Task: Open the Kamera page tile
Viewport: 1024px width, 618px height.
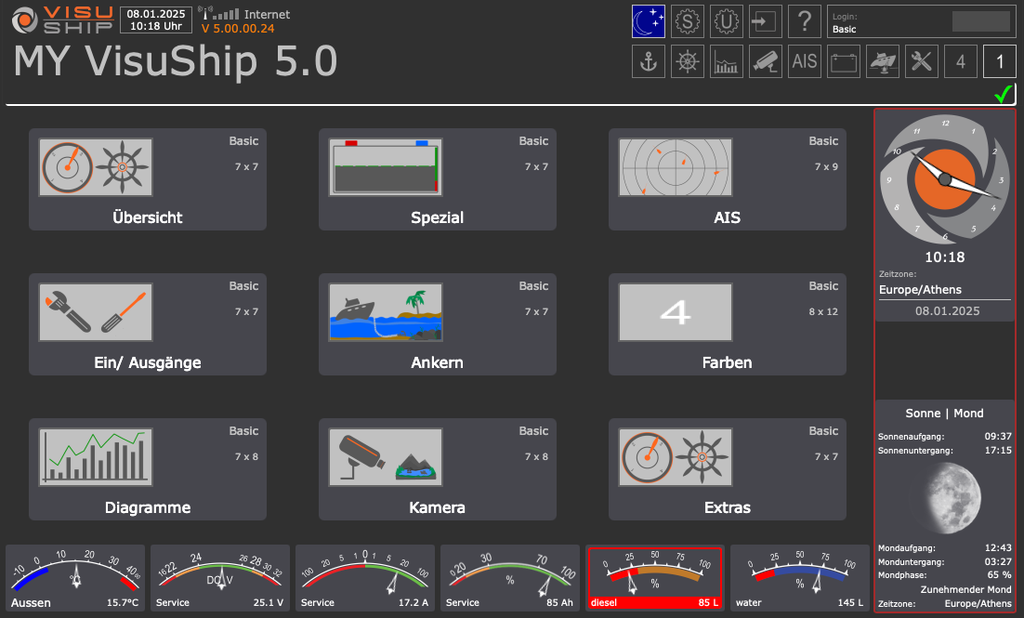Action: [x=438, y=469]
